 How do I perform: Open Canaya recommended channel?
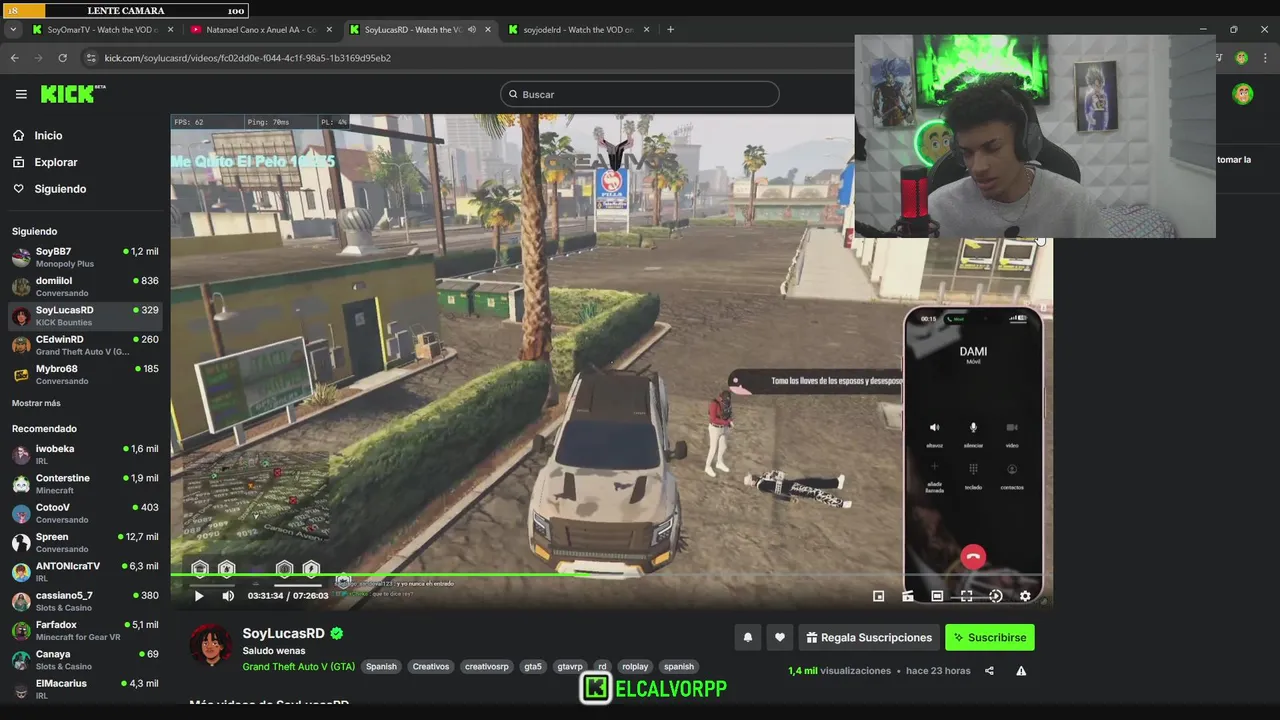pyautogui.click(x=85, y=659)
